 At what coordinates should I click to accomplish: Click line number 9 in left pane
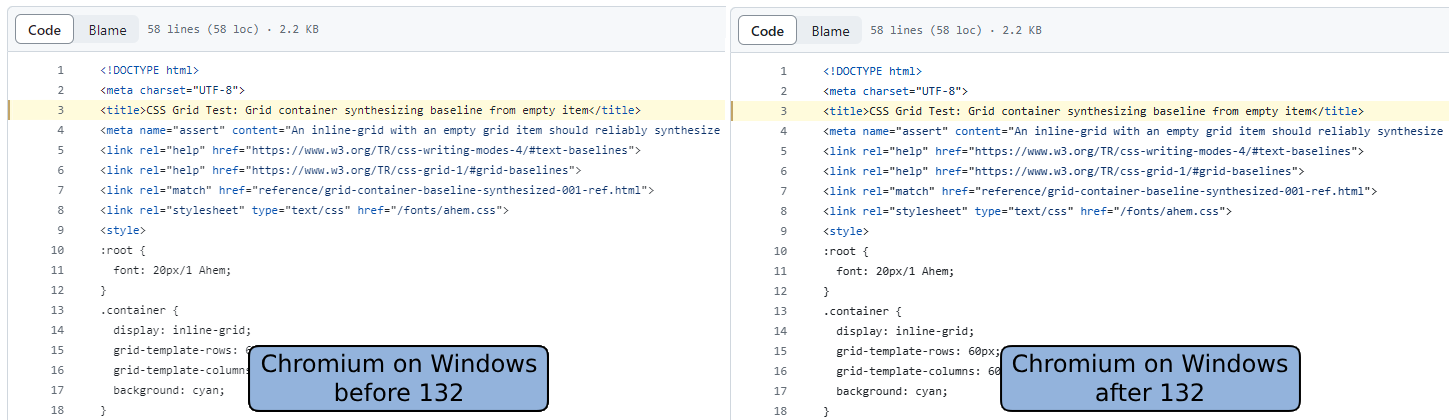coord(60,231)
